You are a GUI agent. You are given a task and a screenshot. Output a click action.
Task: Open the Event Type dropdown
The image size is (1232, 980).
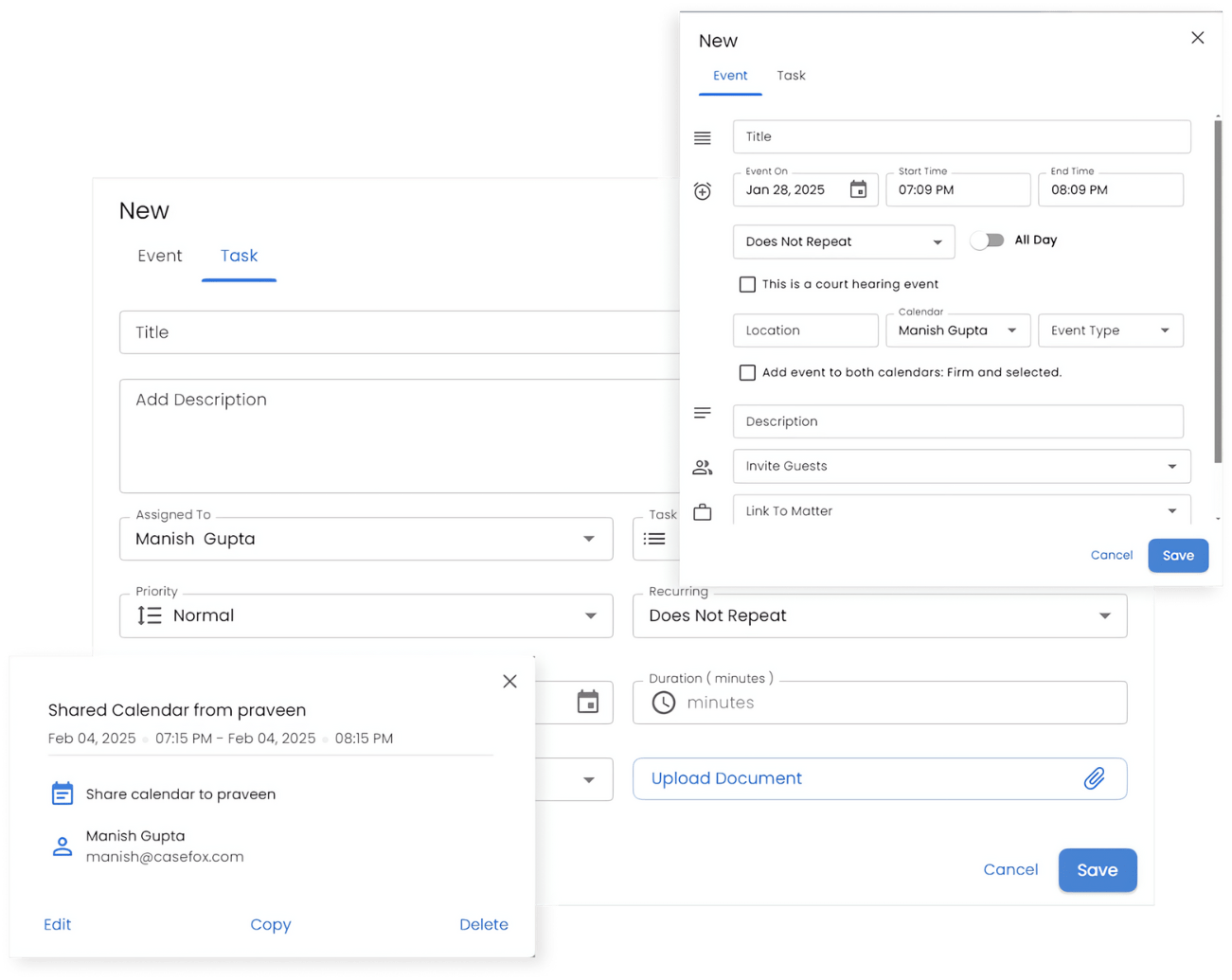[x=1110, y=330]
